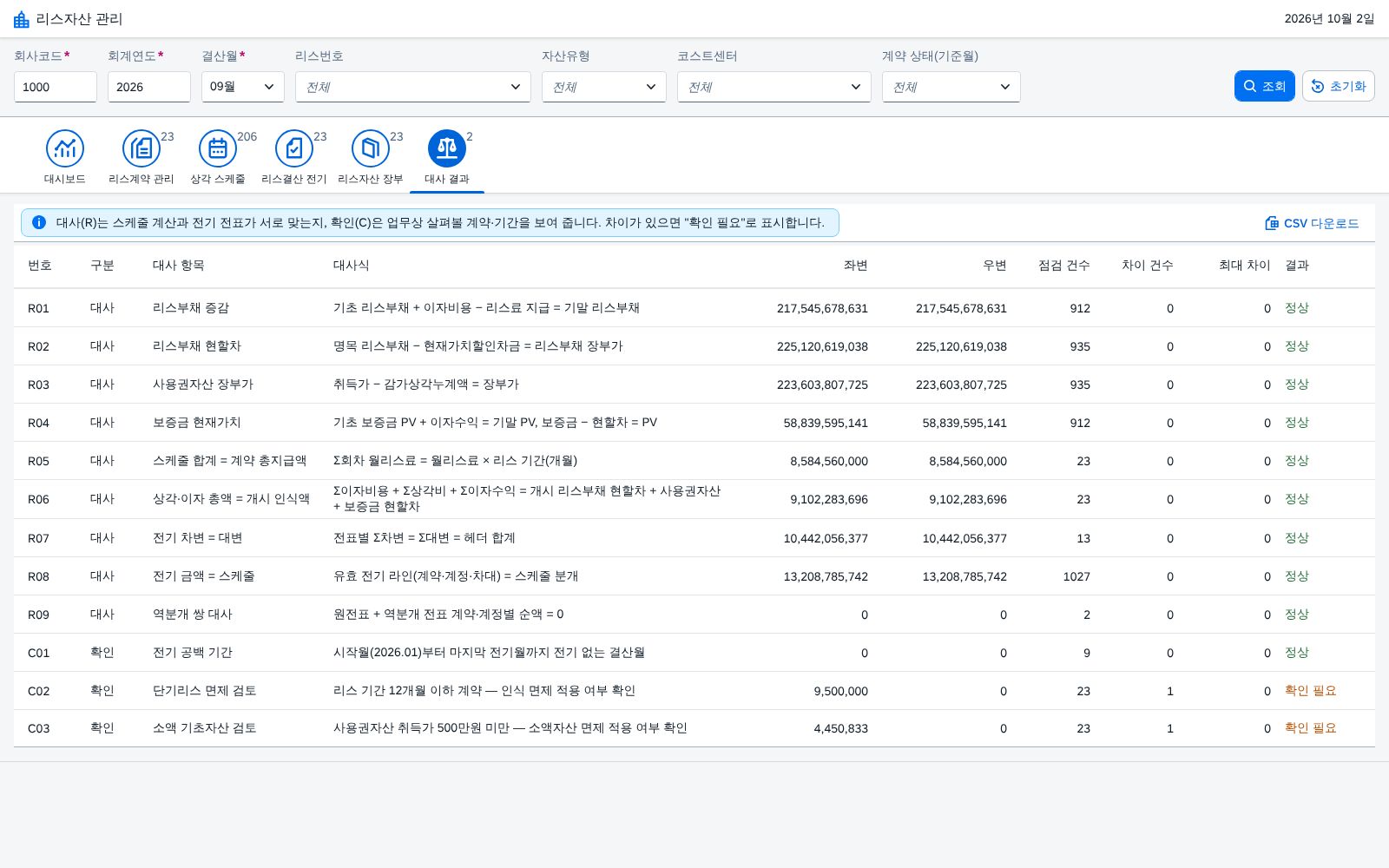
Task: Click the 회계연도 input field
Action: 149,87
